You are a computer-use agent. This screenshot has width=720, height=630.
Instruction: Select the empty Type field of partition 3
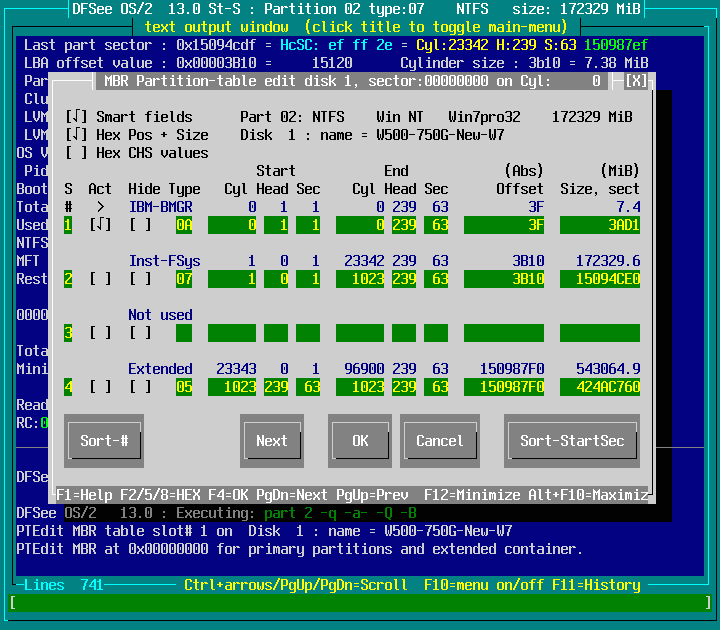tap(184, 333)
